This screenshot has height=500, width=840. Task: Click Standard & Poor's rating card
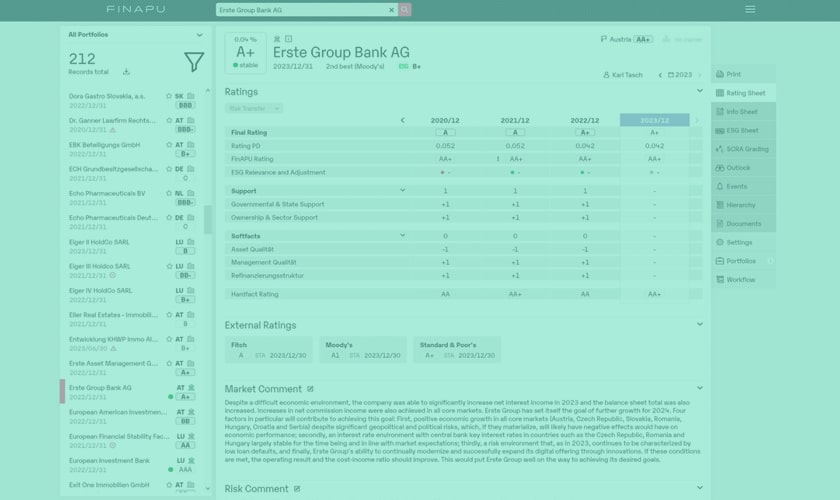458,350
